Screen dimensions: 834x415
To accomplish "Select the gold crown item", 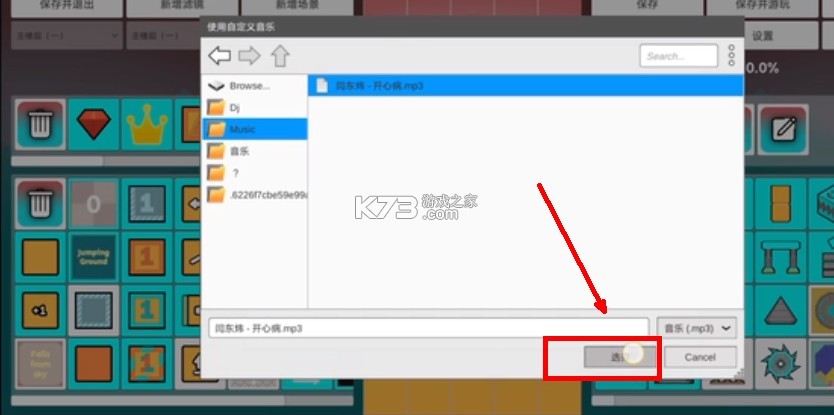I will [x=147, y=124].
